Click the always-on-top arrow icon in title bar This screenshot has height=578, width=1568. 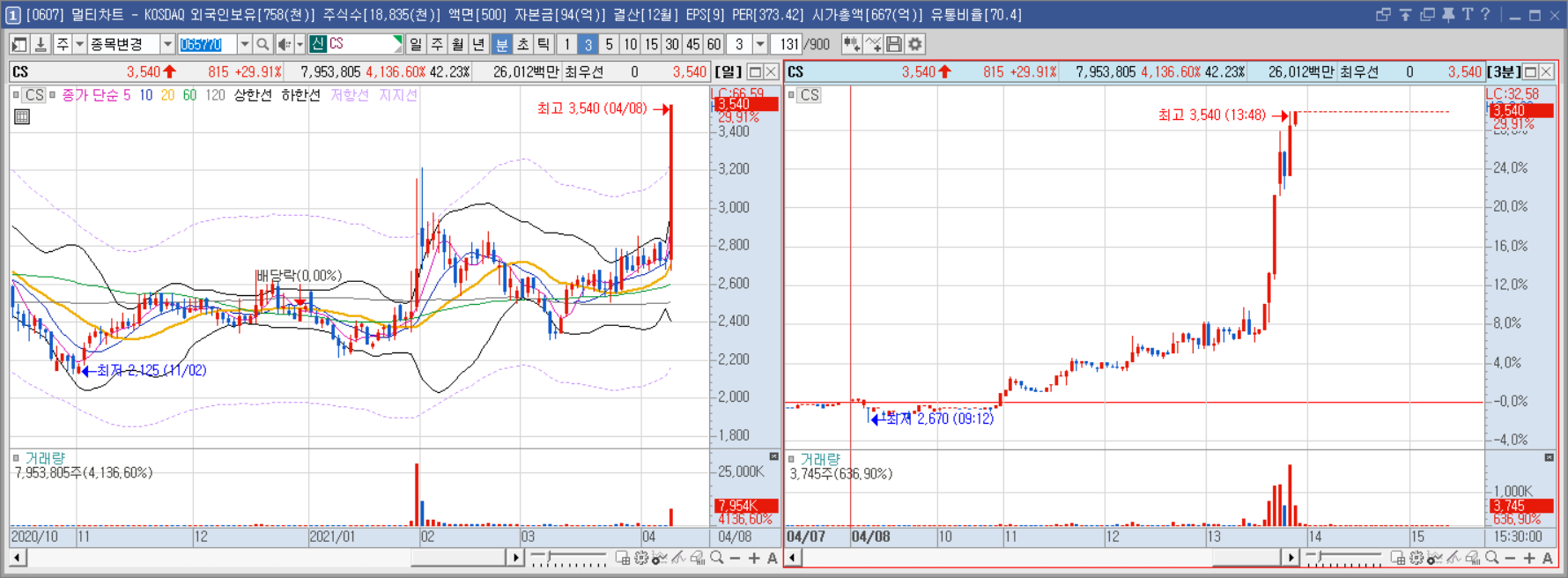coord(1405,15)
